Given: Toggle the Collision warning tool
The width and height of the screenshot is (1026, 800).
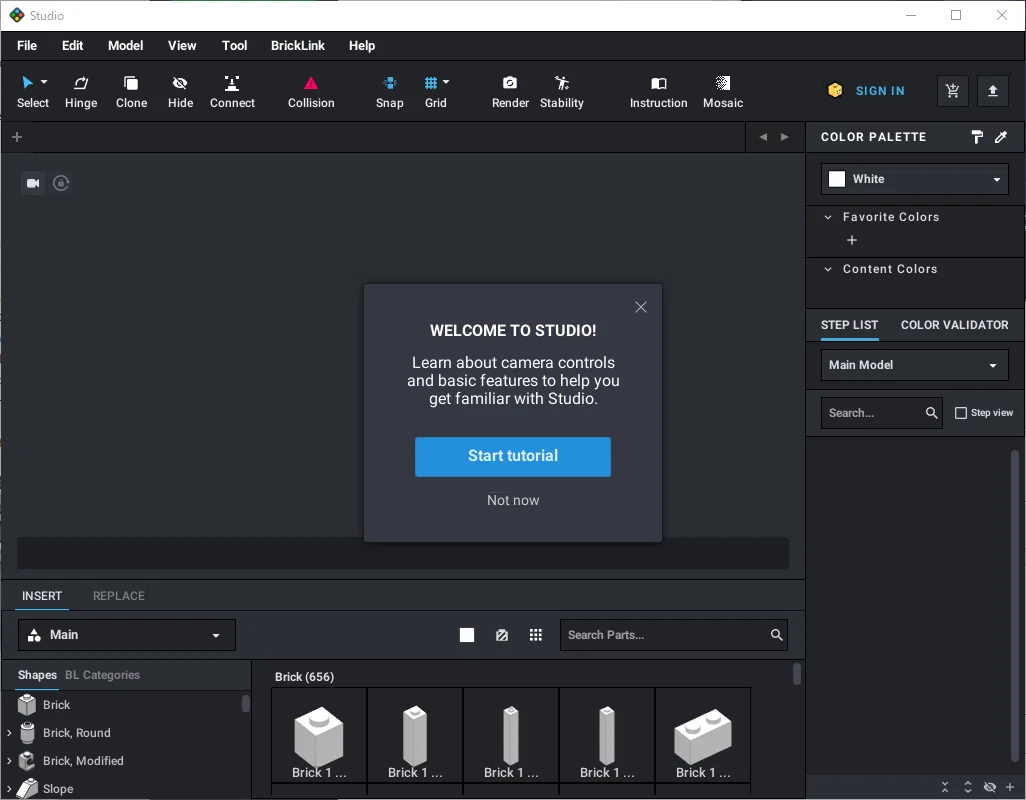Looking at the screenshot, I should 311,92.
